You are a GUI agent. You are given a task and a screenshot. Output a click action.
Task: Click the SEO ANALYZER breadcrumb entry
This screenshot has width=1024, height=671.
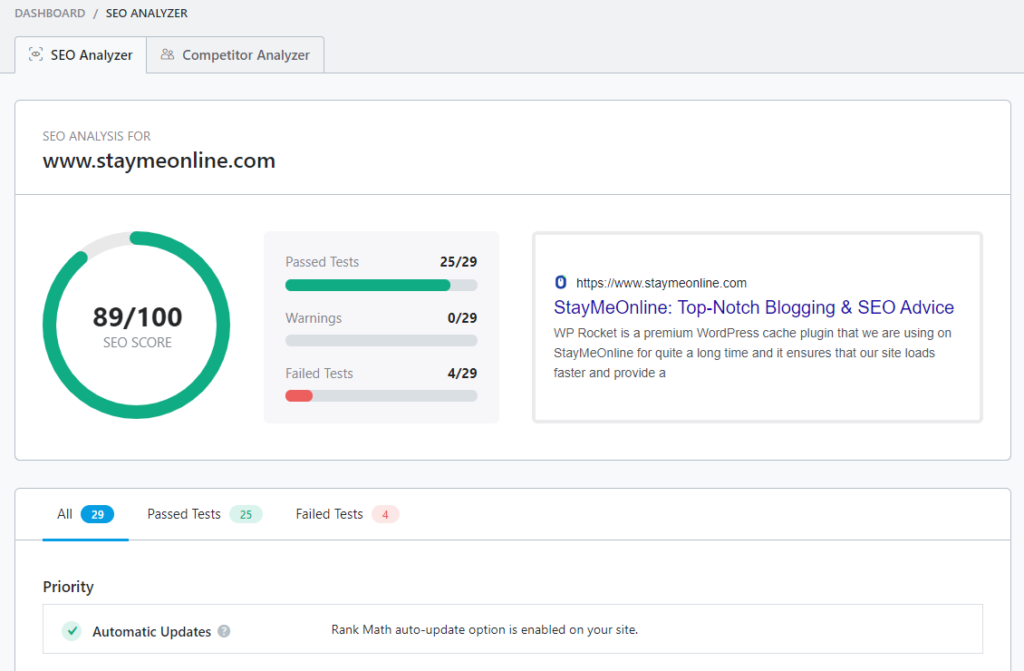coord(146,13)
